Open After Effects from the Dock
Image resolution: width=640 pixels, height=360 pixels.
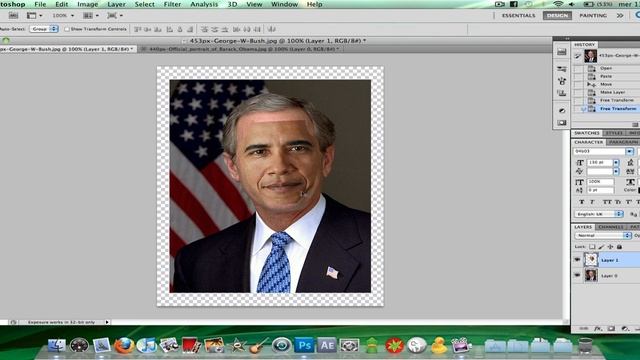tap(327, 345)
